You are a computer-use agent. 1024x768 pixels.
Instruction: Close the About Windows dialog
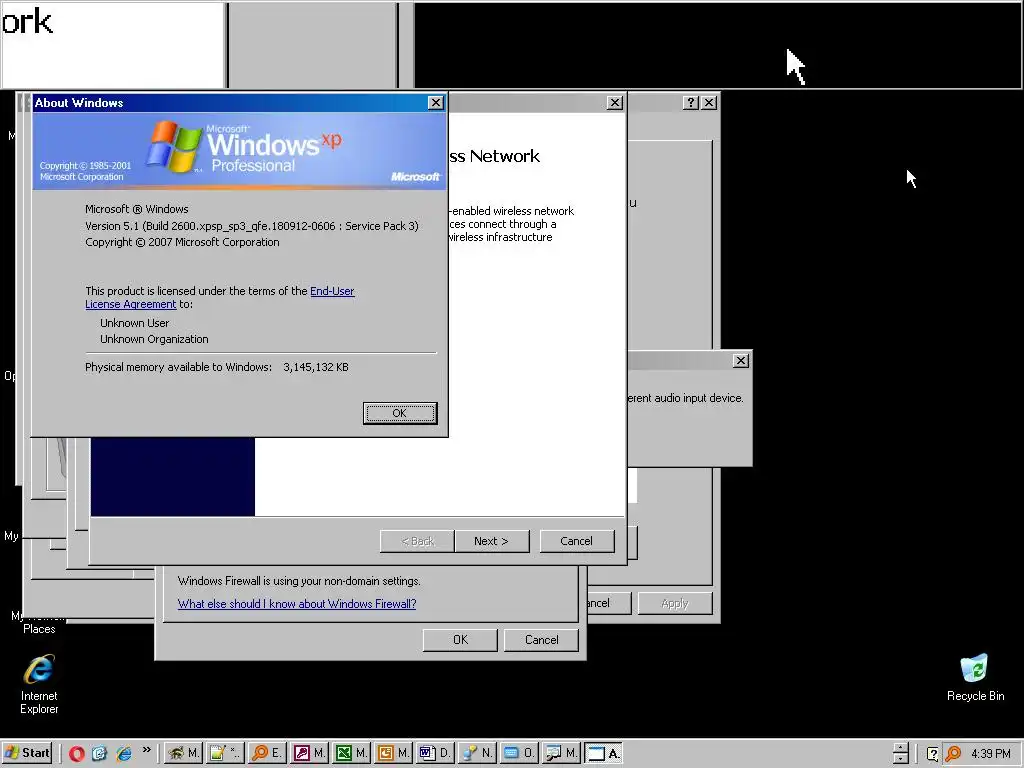point(436,103)
